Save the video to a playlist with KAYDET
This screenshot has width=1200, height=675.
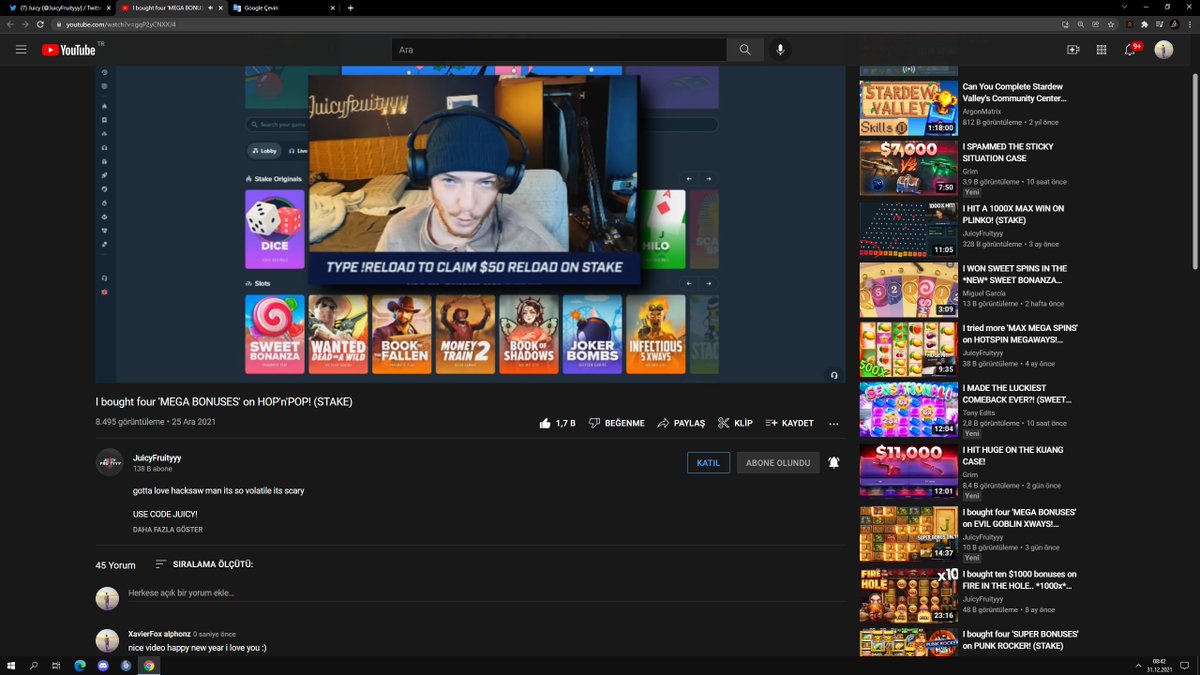(x=789, y=423)
